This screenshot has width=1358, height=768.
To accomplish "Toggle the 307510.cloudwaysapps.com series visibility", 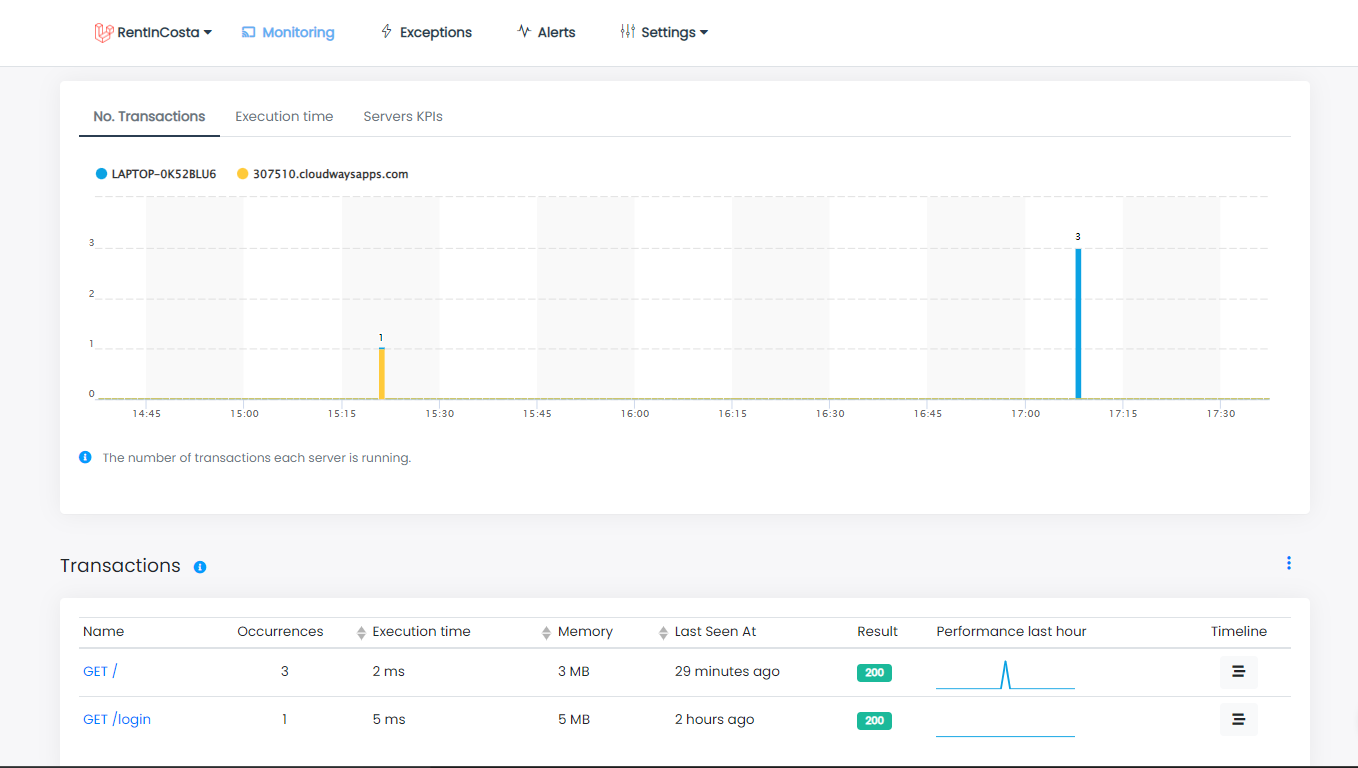I will coord(324,173).
